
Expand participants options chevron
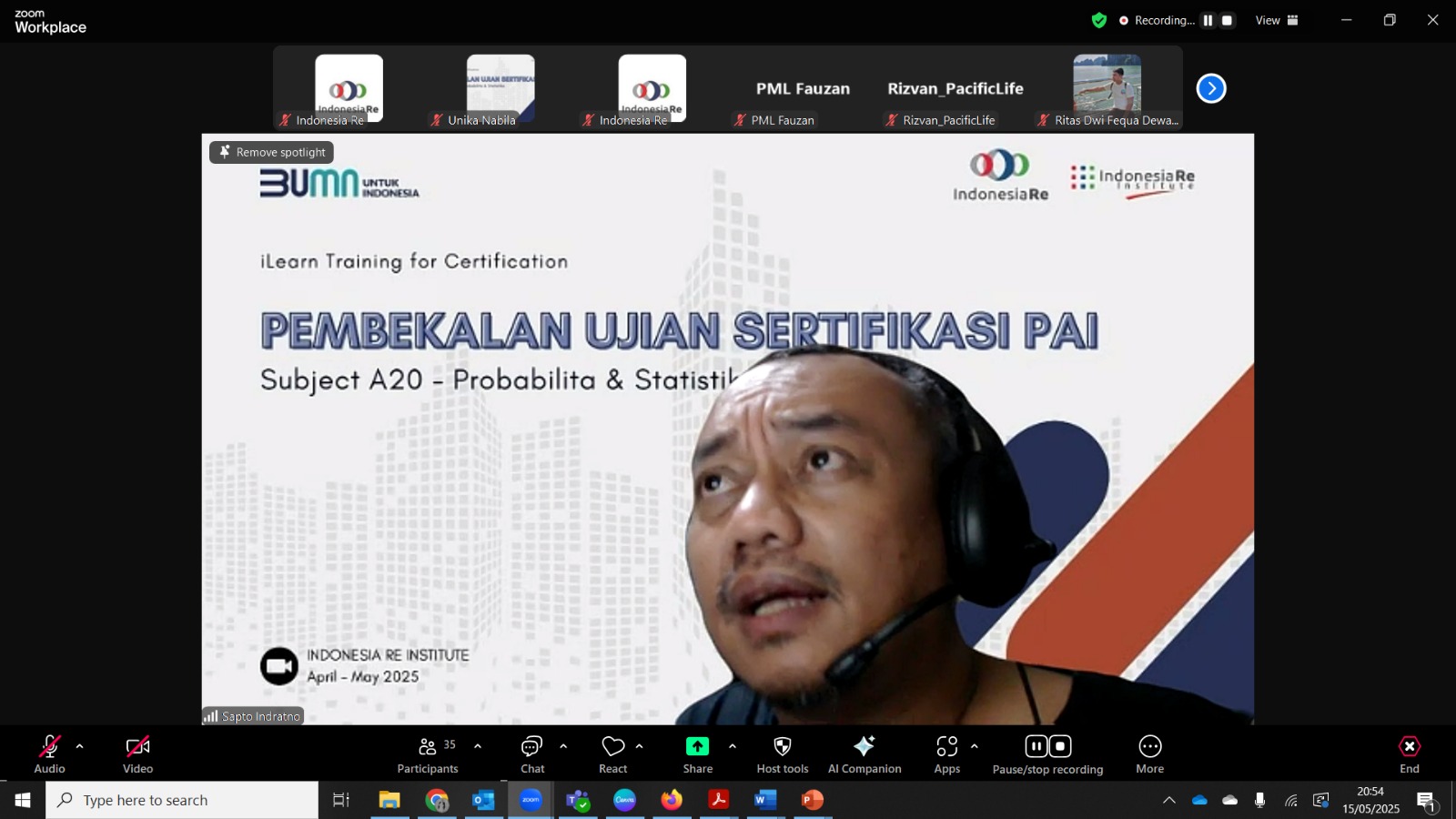tap(478, 746)
